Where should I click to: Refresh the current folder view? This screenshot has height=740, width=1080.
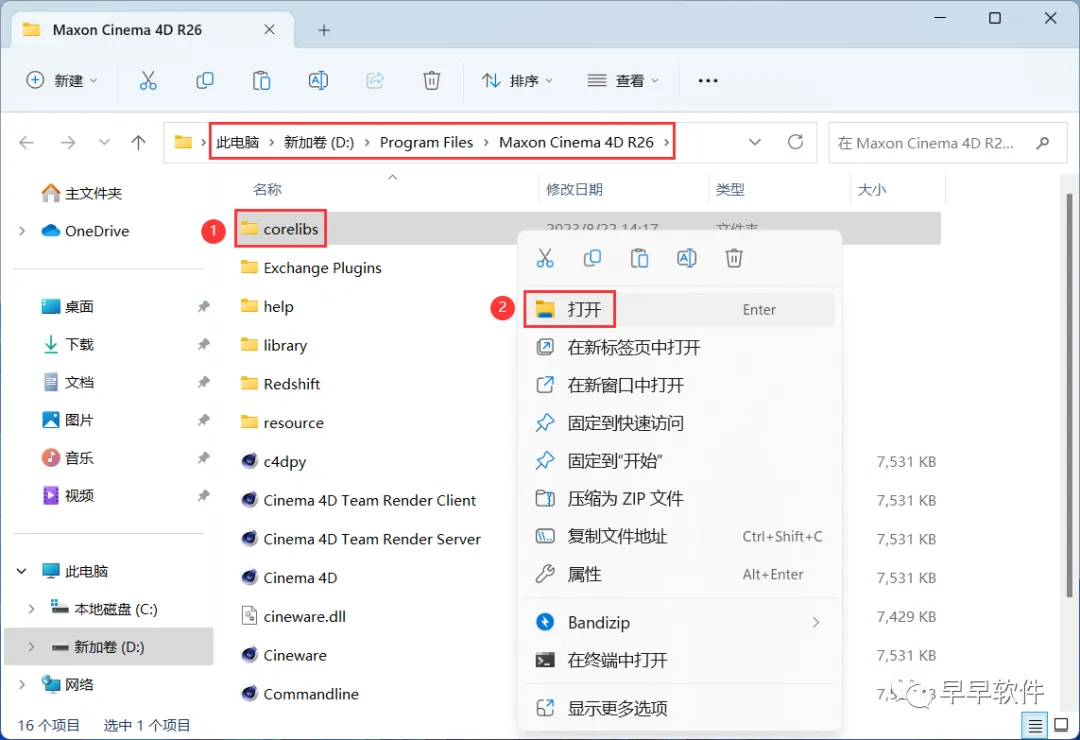[x=796, y=142]
